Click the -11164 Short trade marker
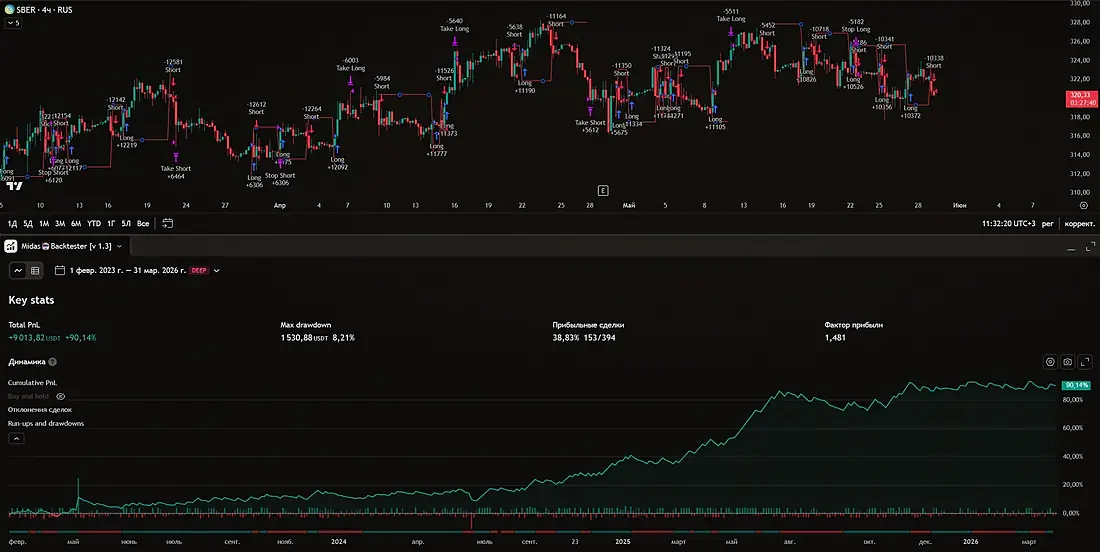 coord(556,20)
